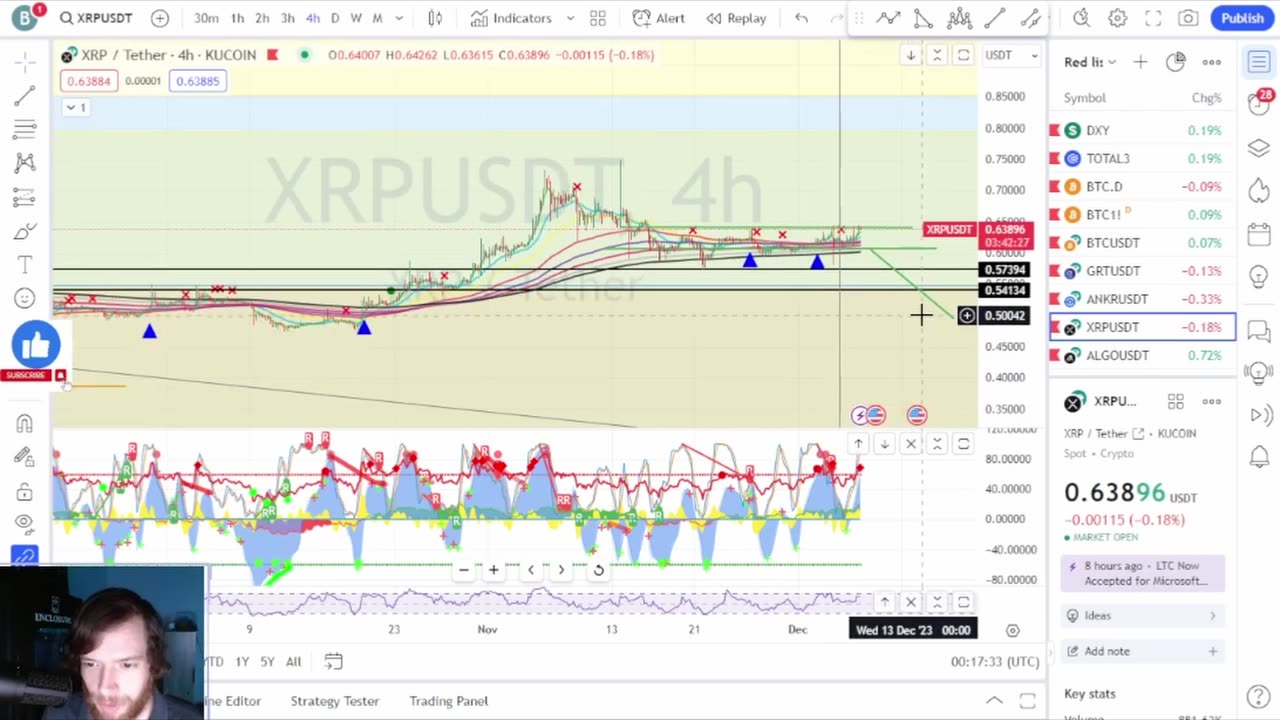Set date range to 1Y
Viewport: 1280px width, 720px height.
(242, 661)
